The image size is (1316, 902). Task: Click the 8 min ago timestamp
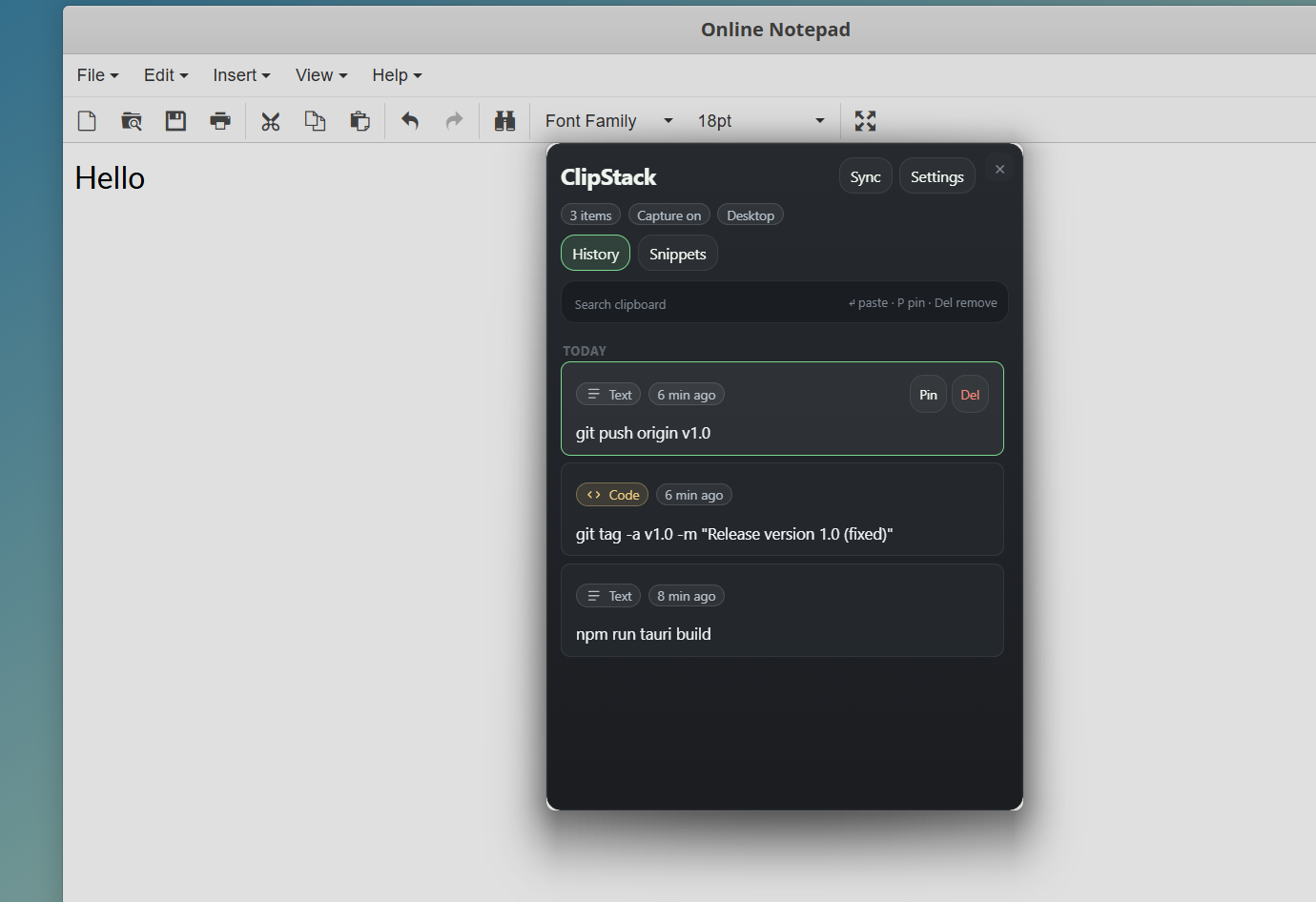point(687,596)
